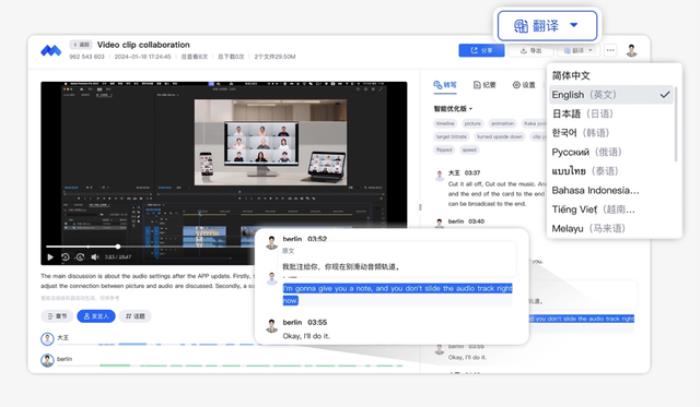The width and height of the screenshot is (700, 407).
Task: Click the 2024-01-18 date in the header
Action: [142, 57]
